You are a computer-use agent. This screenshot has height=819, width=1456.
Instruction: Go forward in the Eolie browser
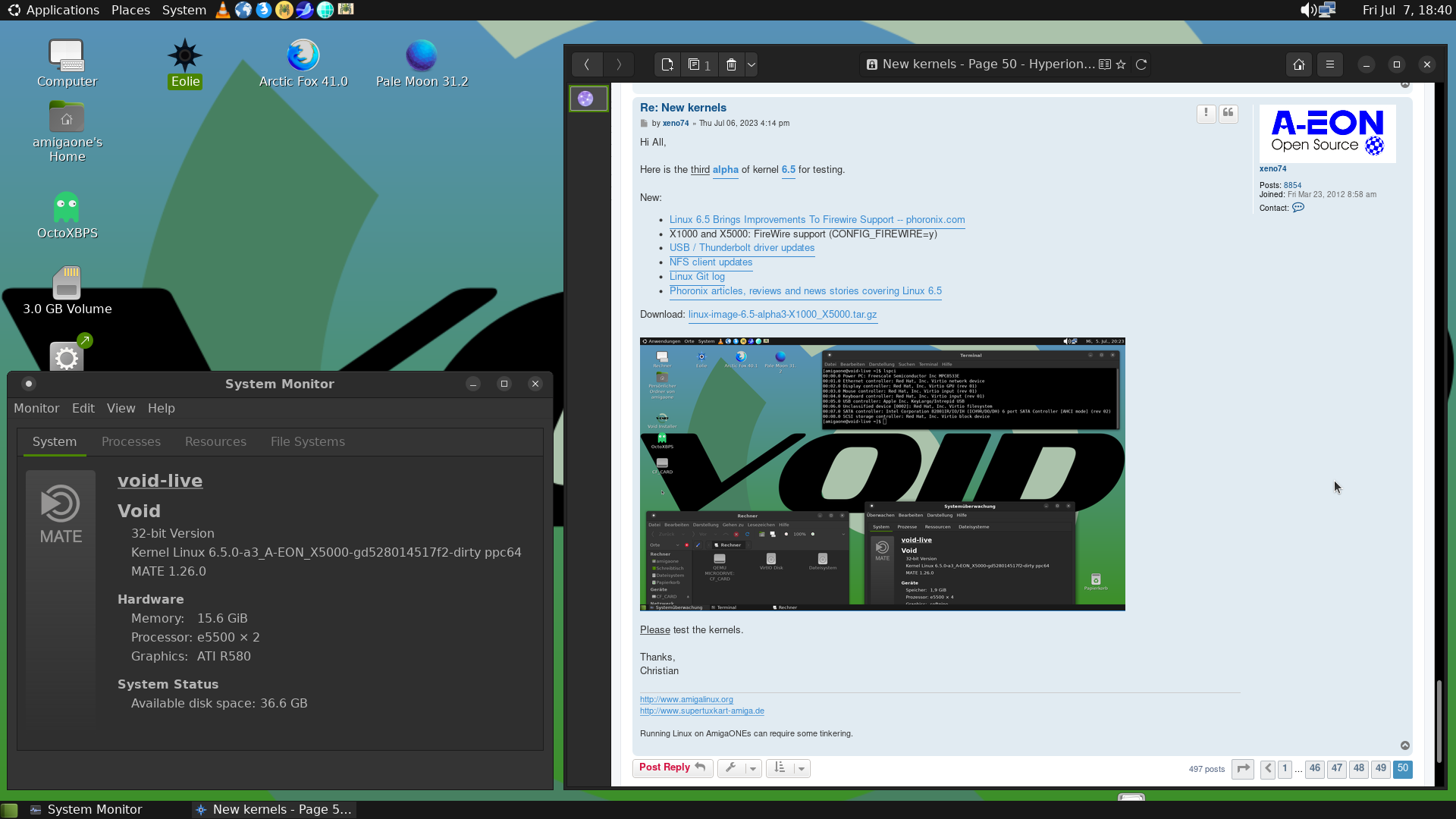pyautogui.click(x=619, y=64)
